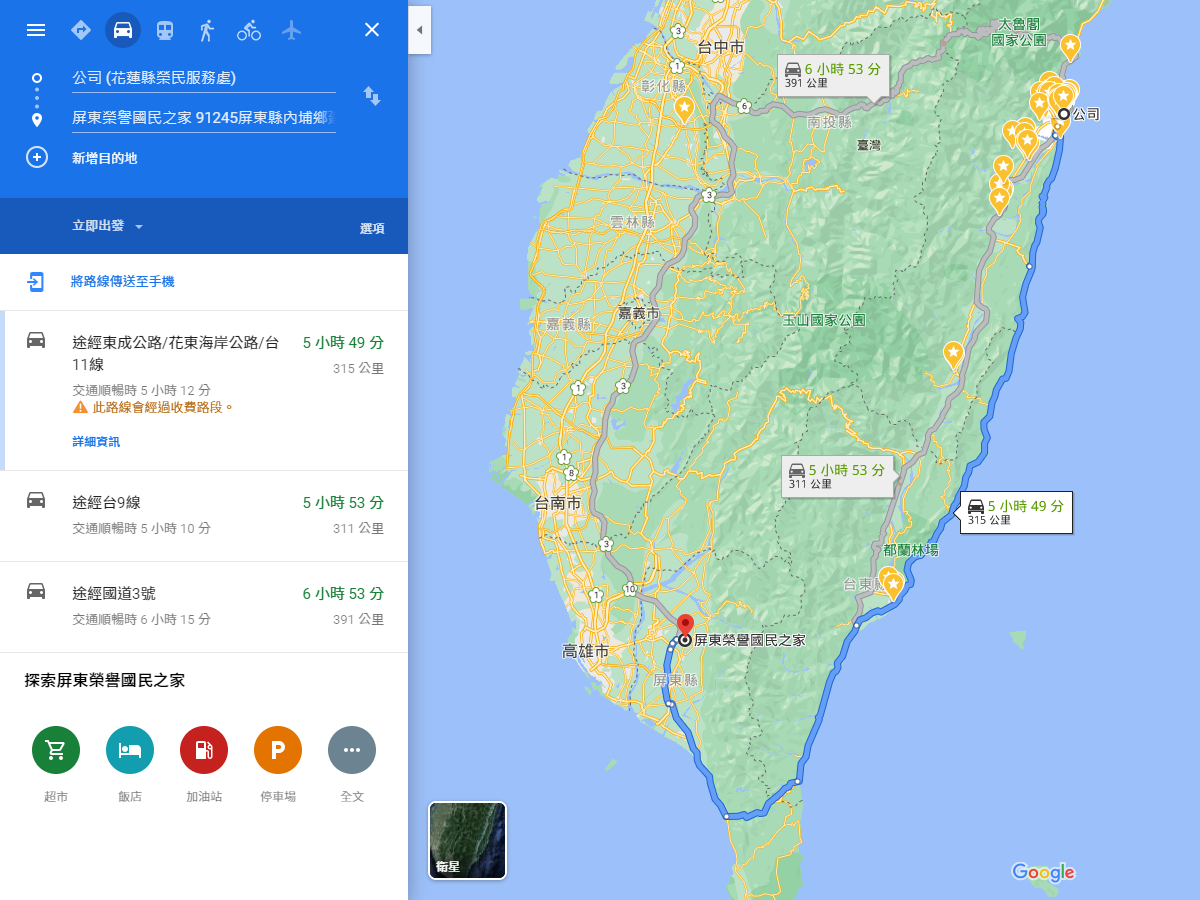
Task: Select public transit travel mode
Action: (x=165, y=30)
